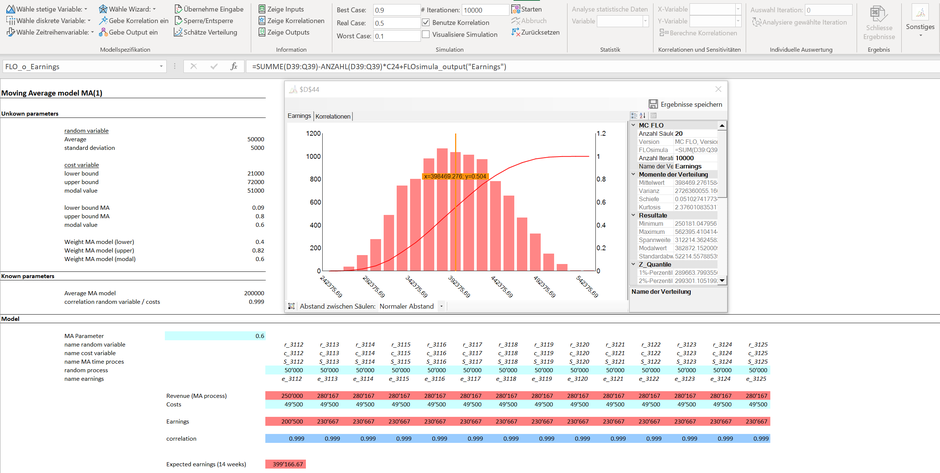This screenshot has height=473, width=940.
Task: Collapse the Momente der Verteilung group
Action: click(x=634, y=174)
